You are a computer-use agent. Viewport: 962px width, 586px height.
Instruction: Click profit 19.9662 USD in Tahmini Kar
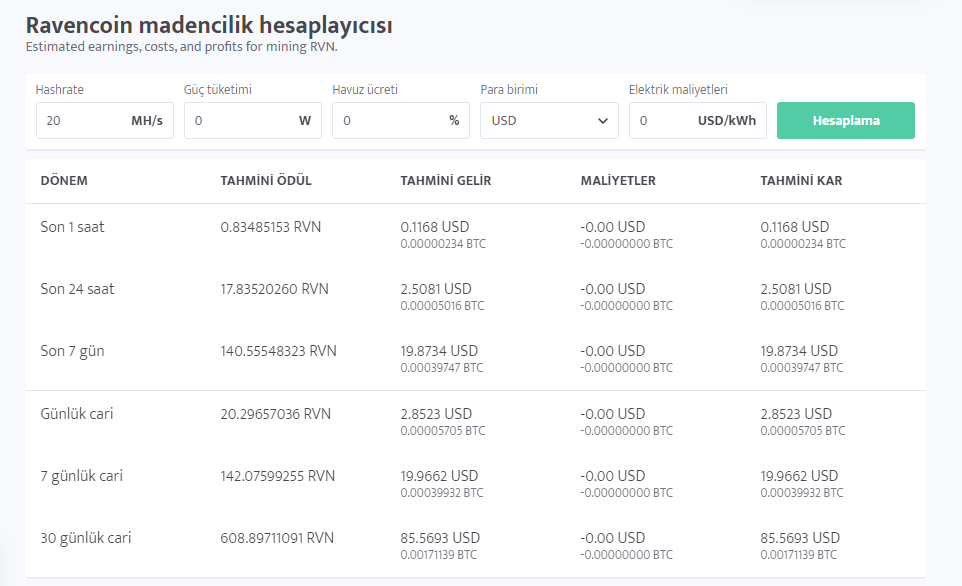[x=799, y=476]
